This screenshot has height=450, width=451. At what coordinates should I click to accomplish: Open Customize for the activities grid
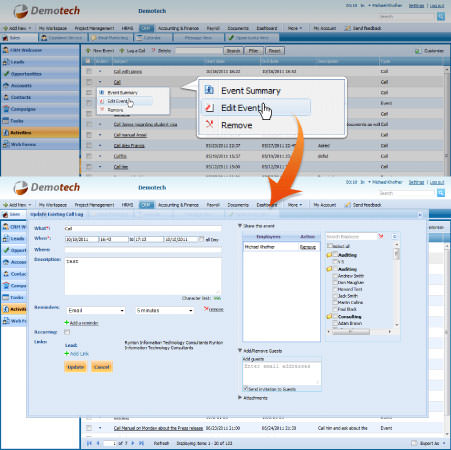(x=430, y=51)
